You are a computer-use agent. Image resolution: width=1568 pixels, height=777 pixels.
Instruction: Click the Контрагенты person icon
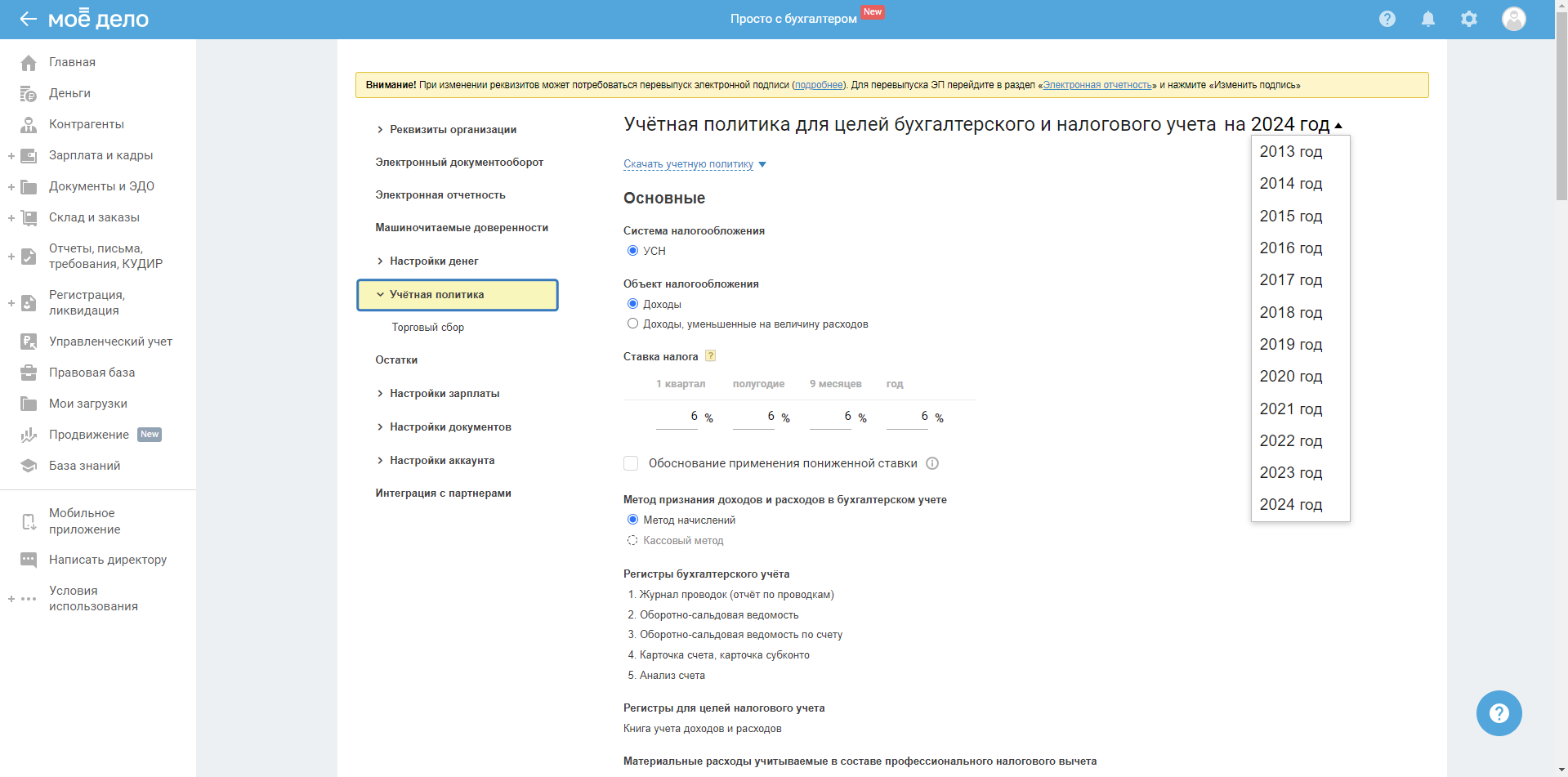29,125
